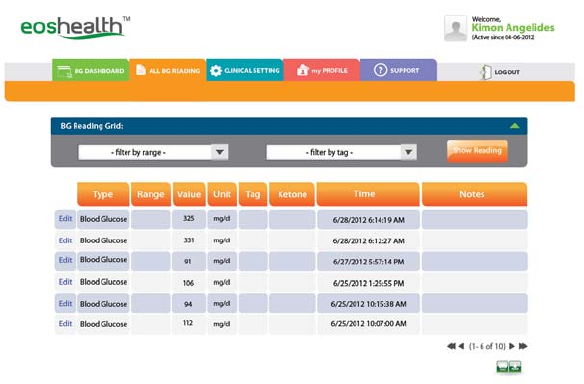Click the Logout link
The height and width of the screenshot is (384, 584).
(507, 72)
